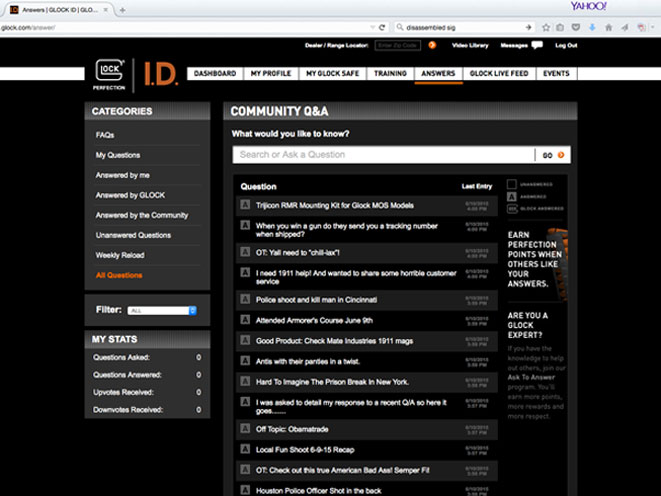
Task: Click answered icon beside Trijicon RMR question
Action: (245, 205)
